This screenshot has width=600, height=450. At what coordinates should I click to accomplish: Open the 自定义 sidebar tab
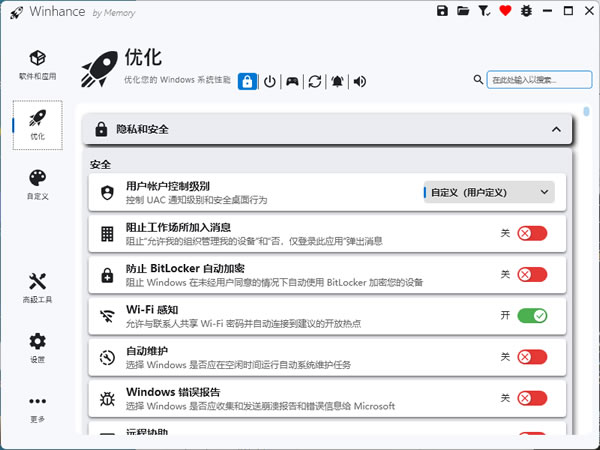pyautogui.click(x=37, y=184)
